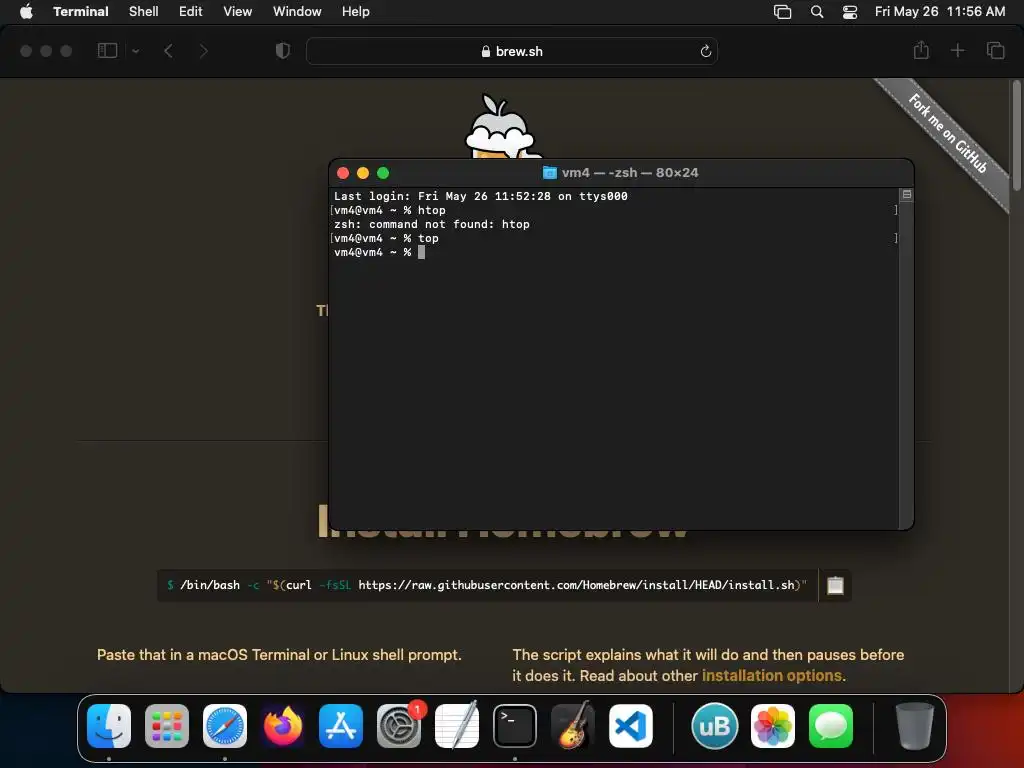Click the Last login line in Terminal

pyautogui.click(x=481, y=196)
